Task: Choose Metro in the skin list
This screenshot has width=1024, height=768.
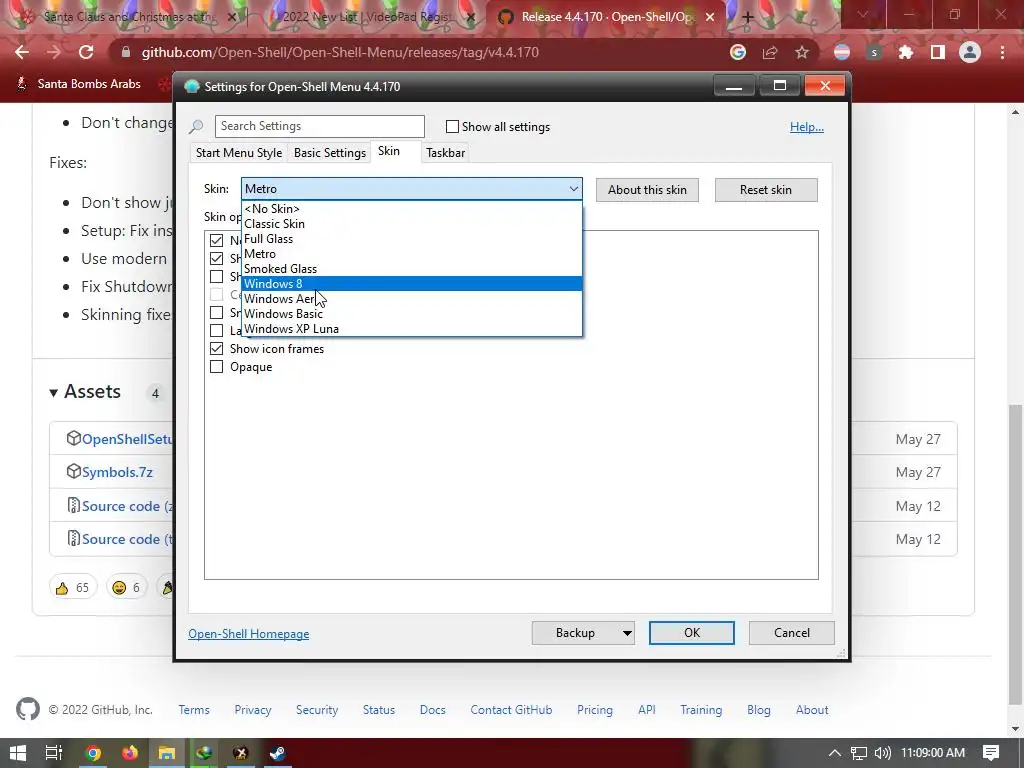Action: click(411, 254)
